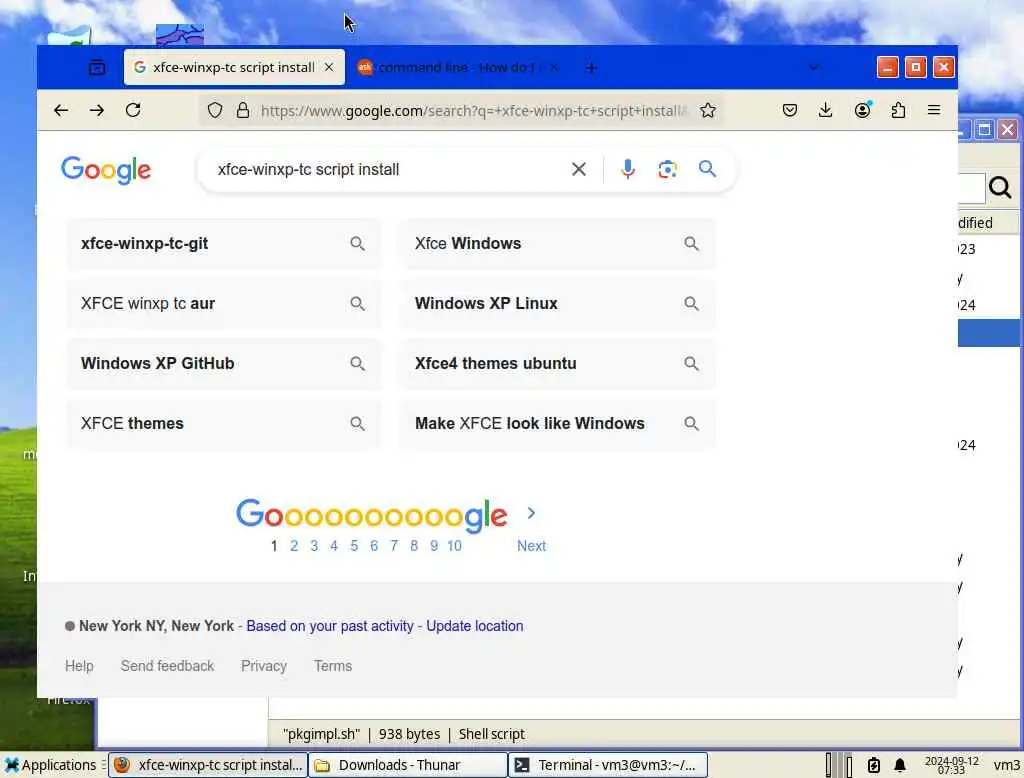
Task: Submit search with the magnifier button
Action: coord(707,169)
